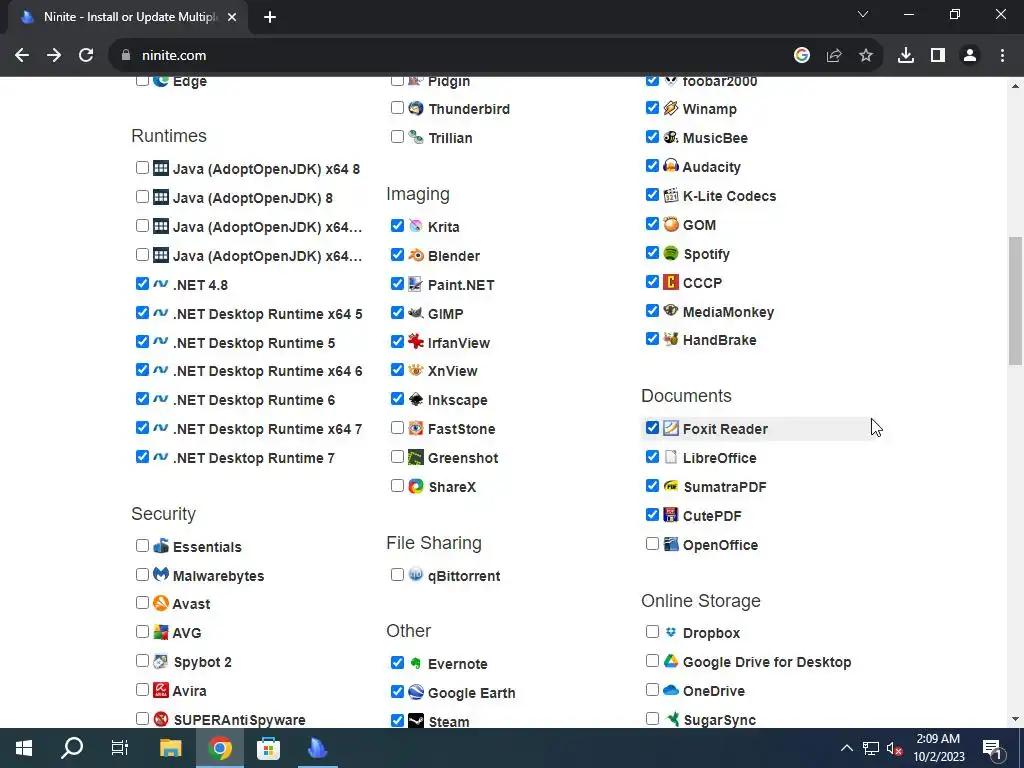
Task: Click the Krita app icon
Action: click(x=416, y=226)
